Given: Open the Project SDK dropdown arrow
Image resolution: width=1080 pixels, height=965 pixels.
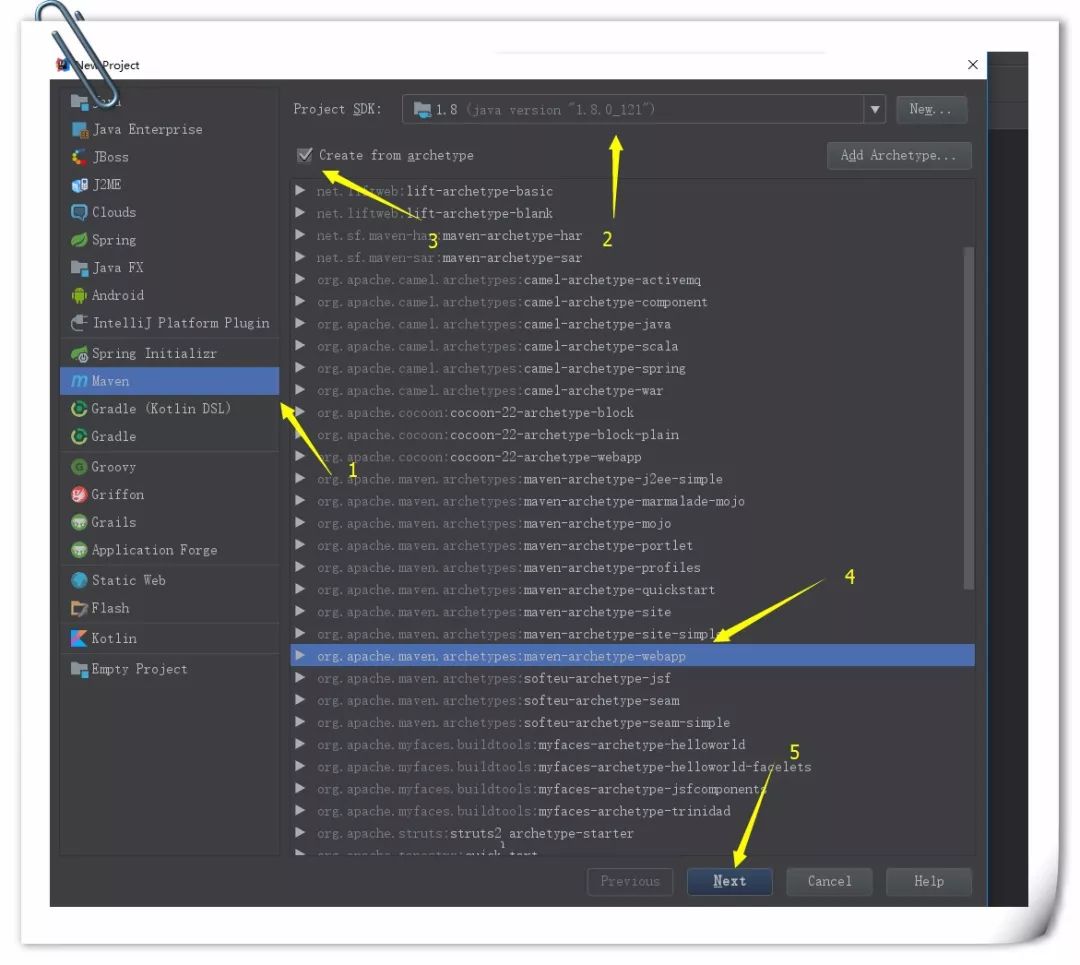Looking at the screenshot, I should [875, 109].
